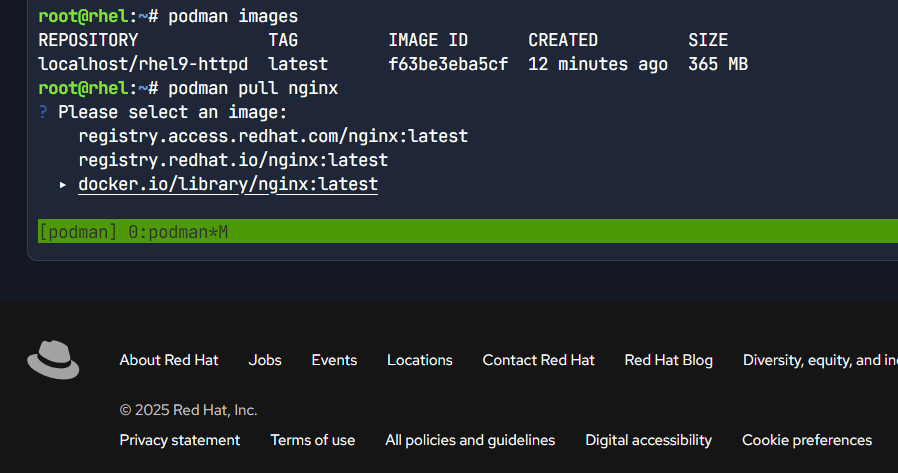This screenshot has width=898, height=473.
Task: Click the selection arrow beside docker.io
Action: [63, 185]
